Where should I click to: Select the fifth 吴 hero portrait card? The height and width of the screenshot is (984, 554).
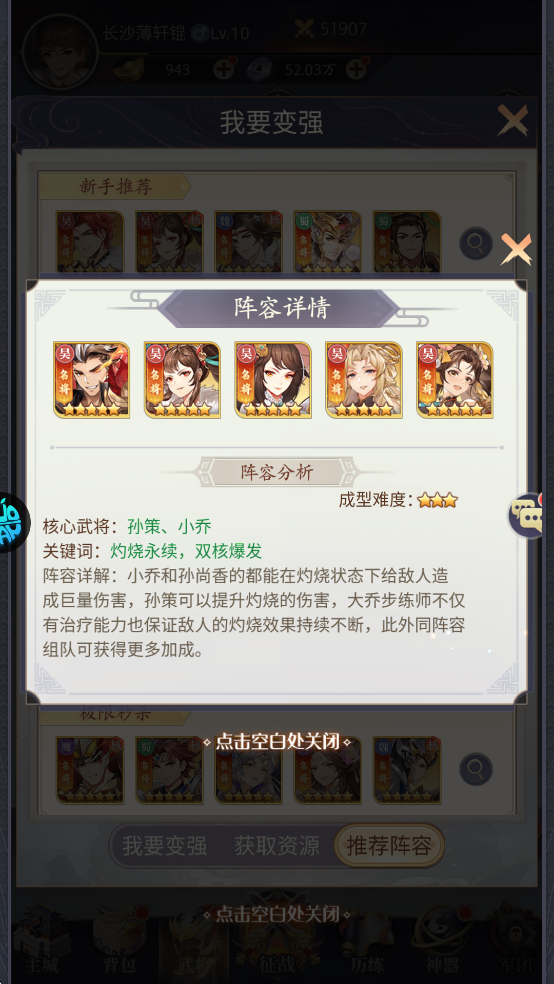454,380
